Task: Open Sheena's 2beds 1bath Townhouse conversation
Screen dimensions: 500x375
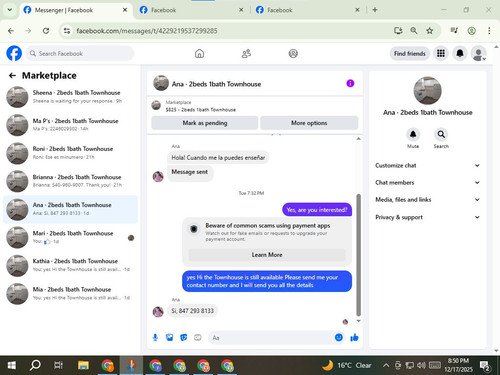Action: [70, 97]
